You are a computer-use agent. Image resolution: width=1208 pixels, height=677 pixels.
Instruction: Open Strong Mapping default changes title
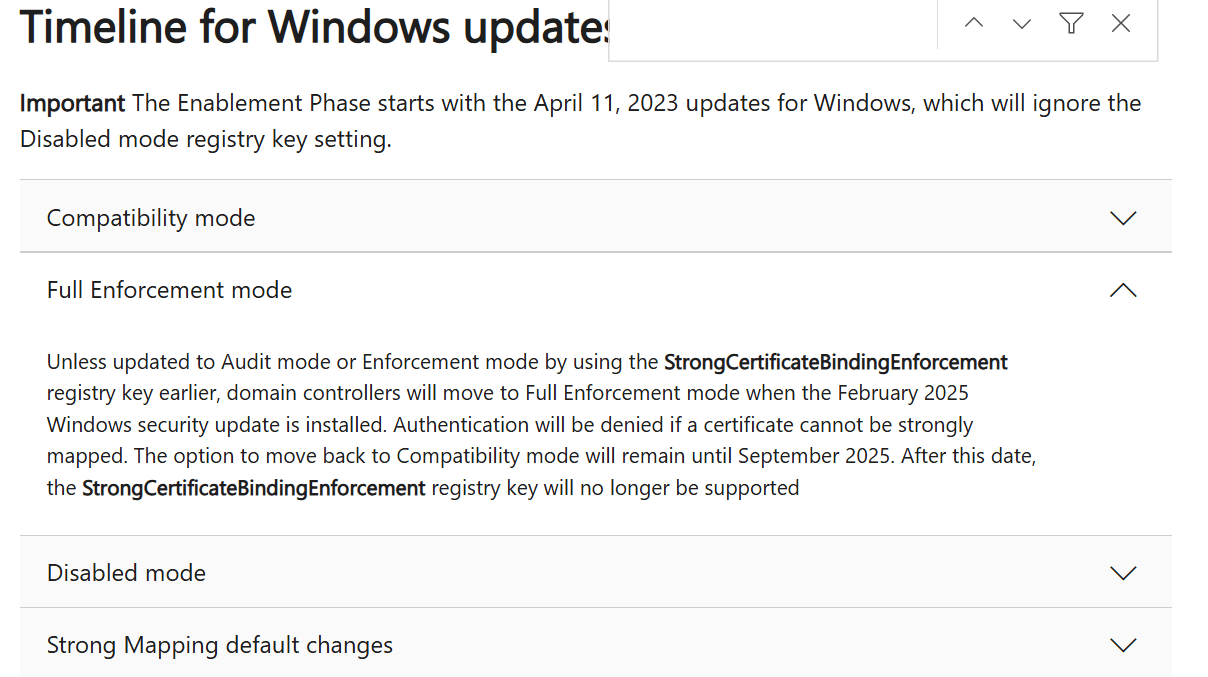coord(220,645)
